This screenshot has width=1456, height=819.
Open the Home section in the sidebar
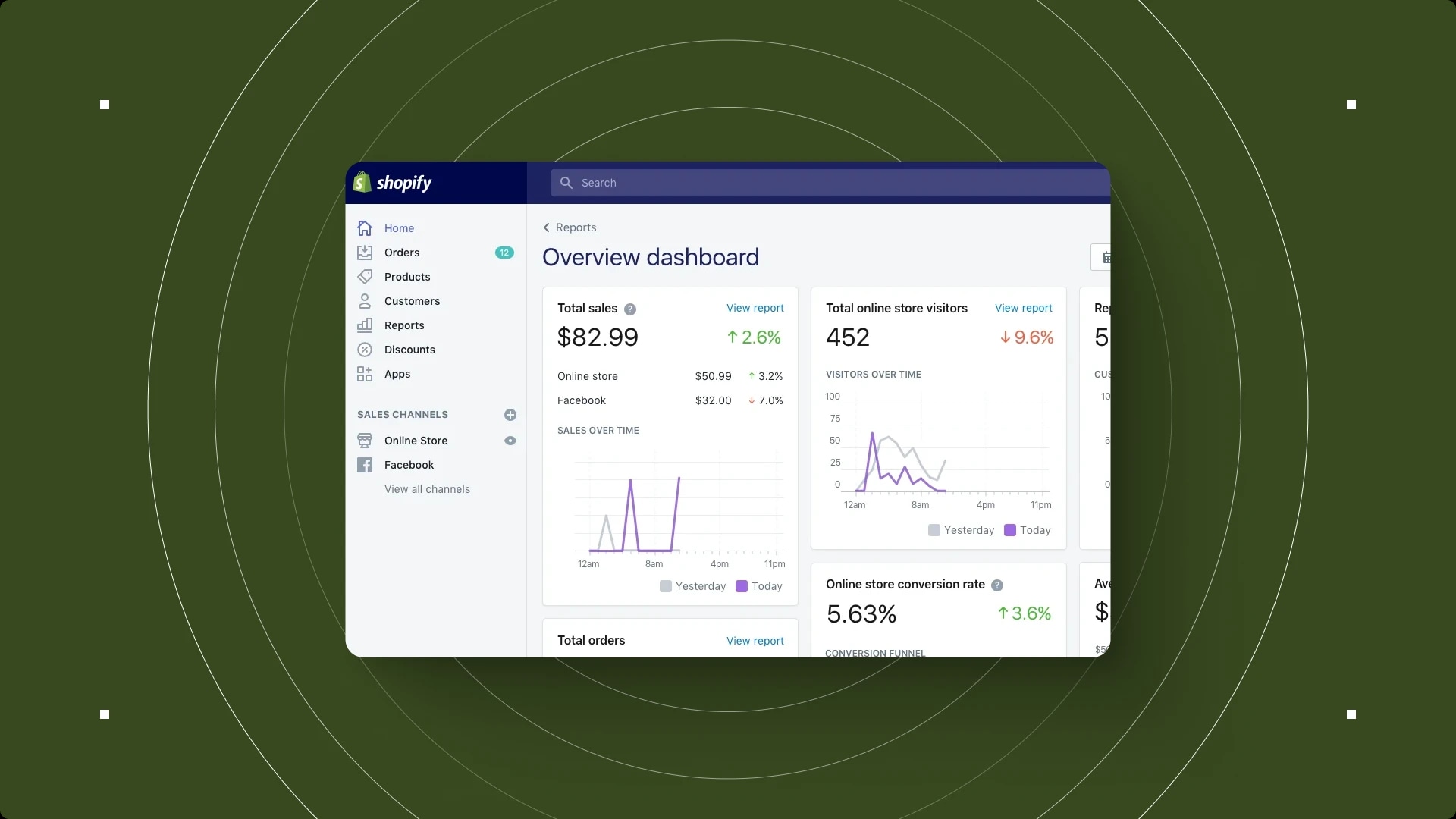pos(365,227)
